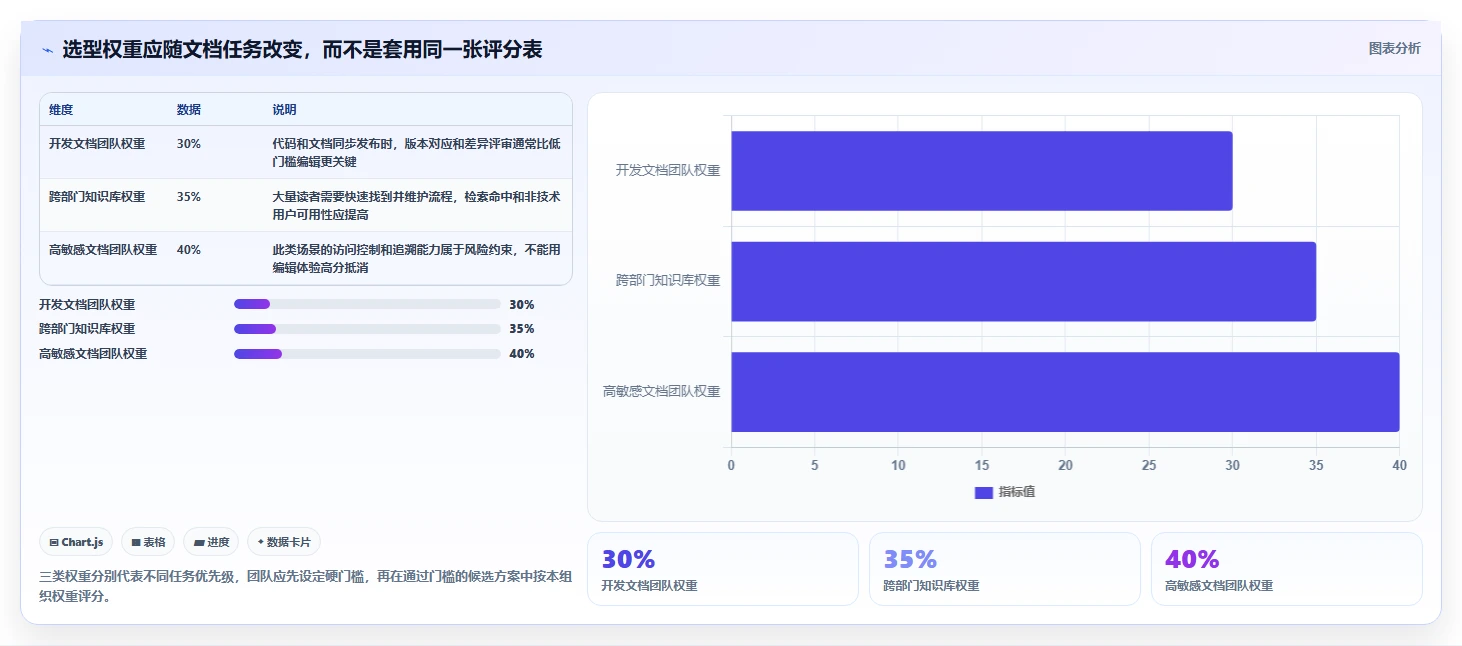Viewport: 1462px width, 646px height.
Task: Open the 40% 高敏感文档团队权重 data card
Action: coord(1286,569)
